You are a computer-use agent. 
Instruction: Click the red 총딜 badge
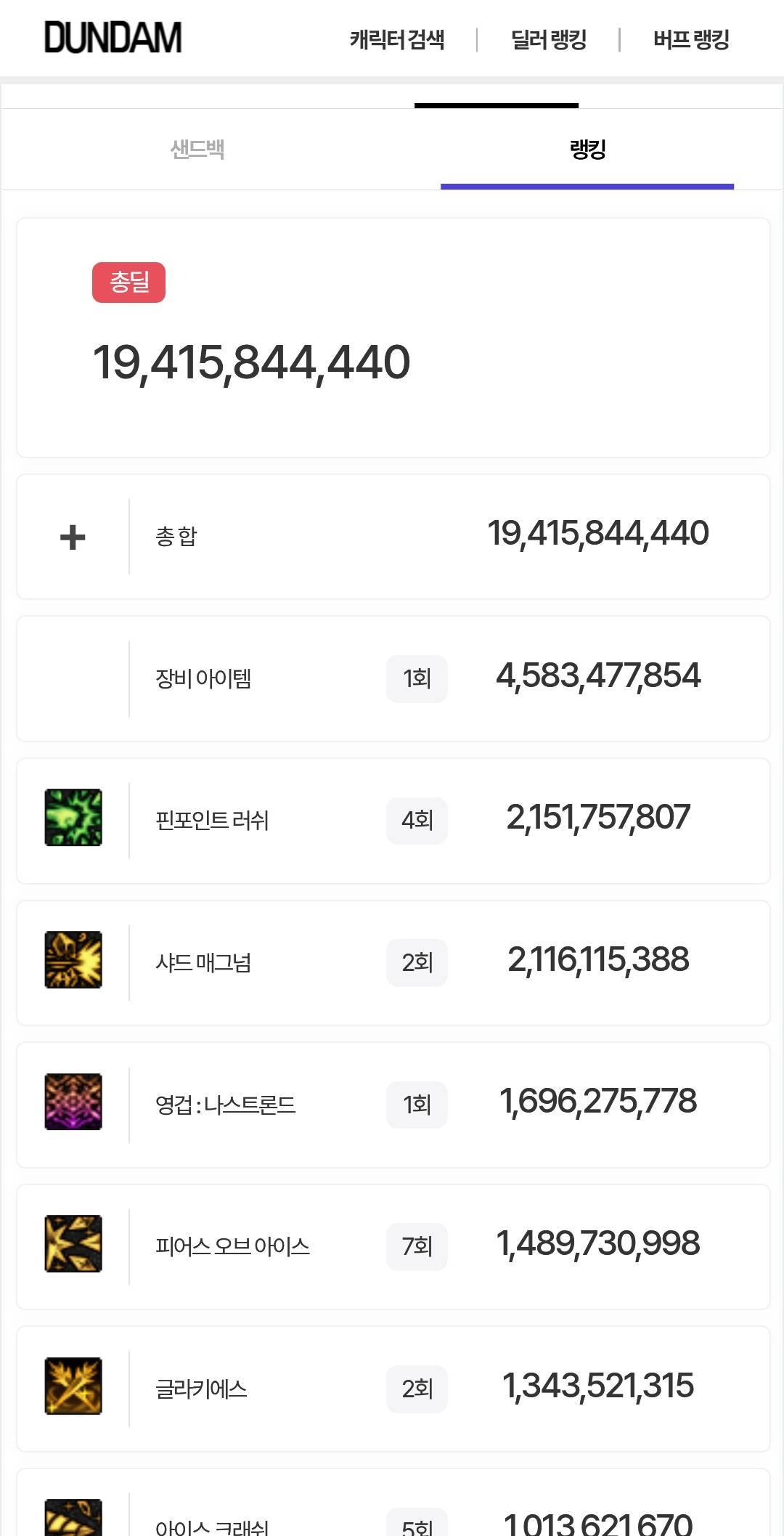pos(129,283)
